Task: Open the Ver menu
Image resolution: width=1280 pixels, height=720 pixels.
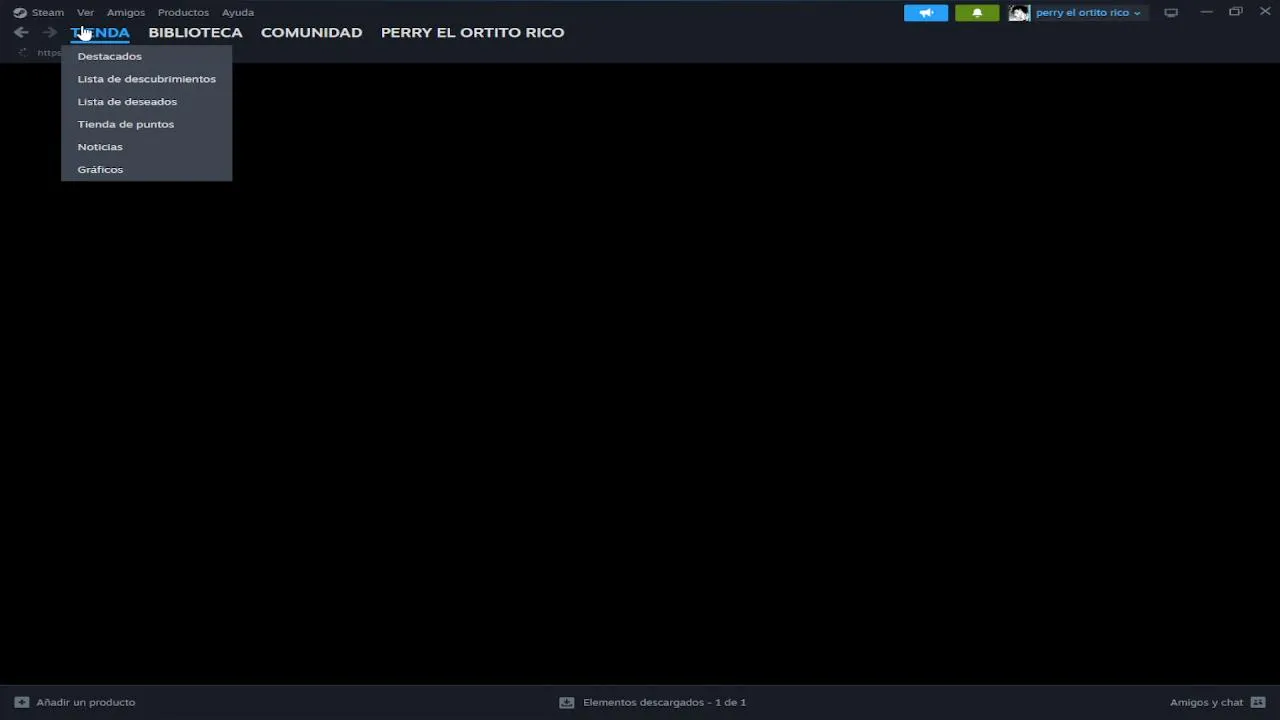Action: point(85,12)
